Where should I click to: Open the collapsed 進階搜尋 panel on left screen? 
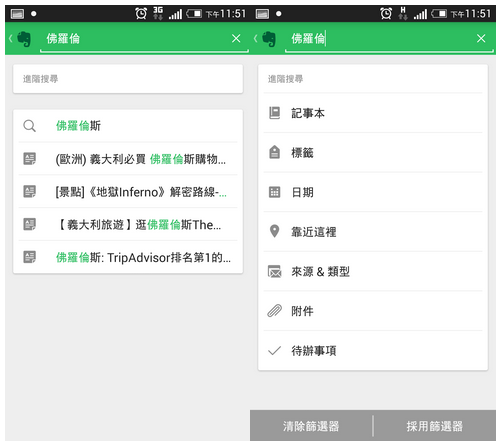click(128, 79)
